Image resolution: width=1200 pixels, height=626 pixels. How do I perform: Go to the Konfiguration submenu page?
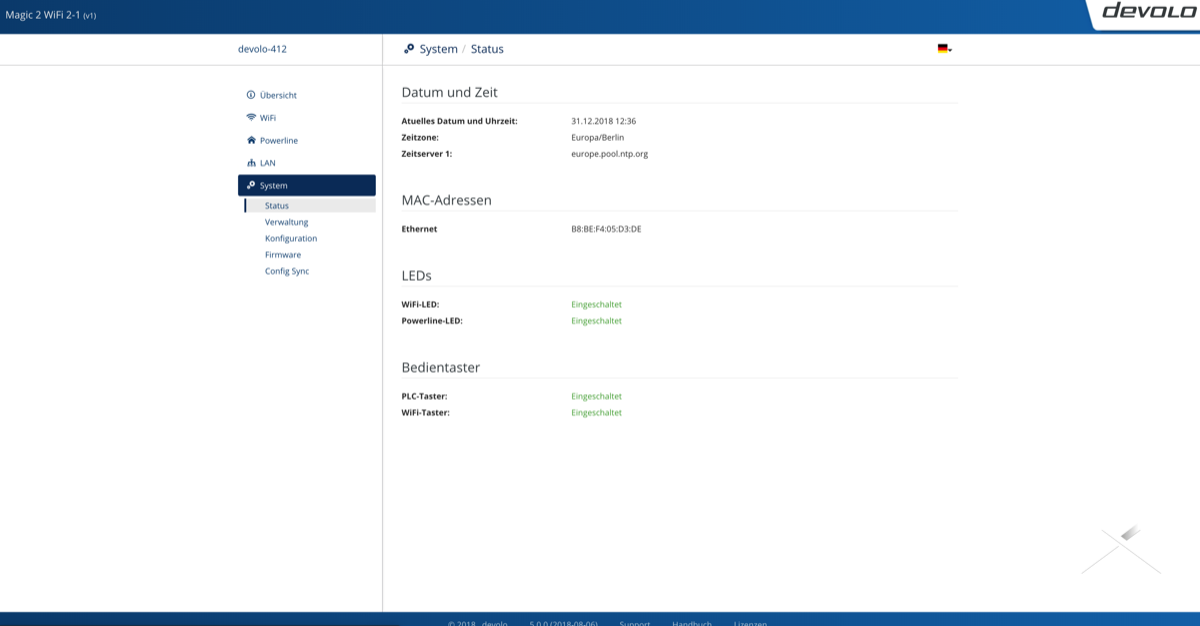(291, 239)
